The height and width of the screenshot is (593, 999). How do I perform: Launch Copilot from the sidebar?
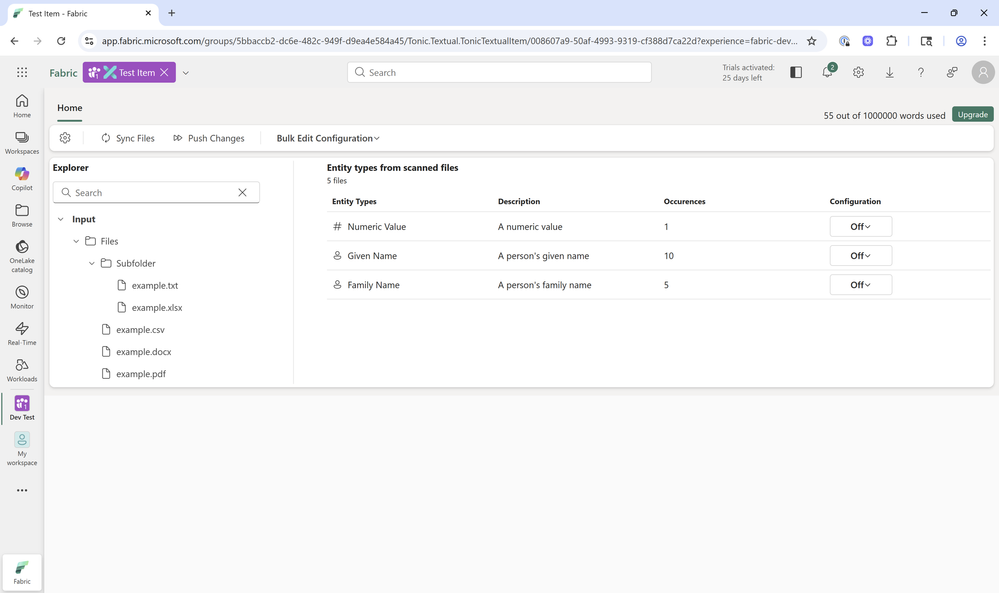(22, 179)
